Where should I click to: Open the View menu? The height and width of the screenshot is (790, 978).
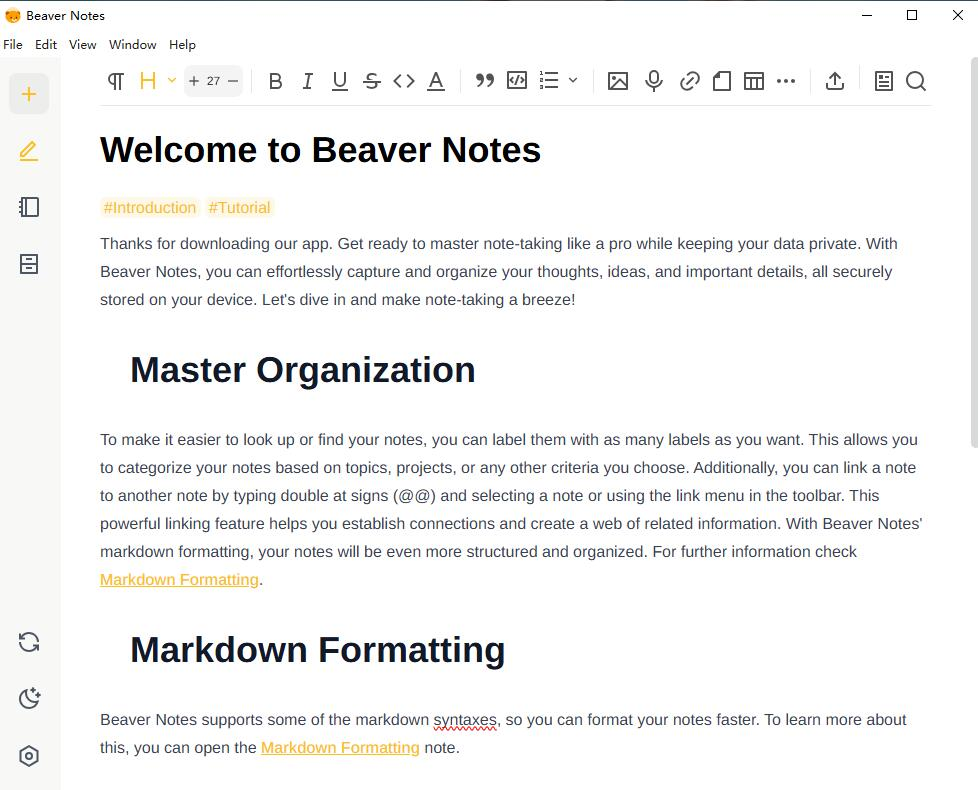pyautogui.click(x=82, y=45)
